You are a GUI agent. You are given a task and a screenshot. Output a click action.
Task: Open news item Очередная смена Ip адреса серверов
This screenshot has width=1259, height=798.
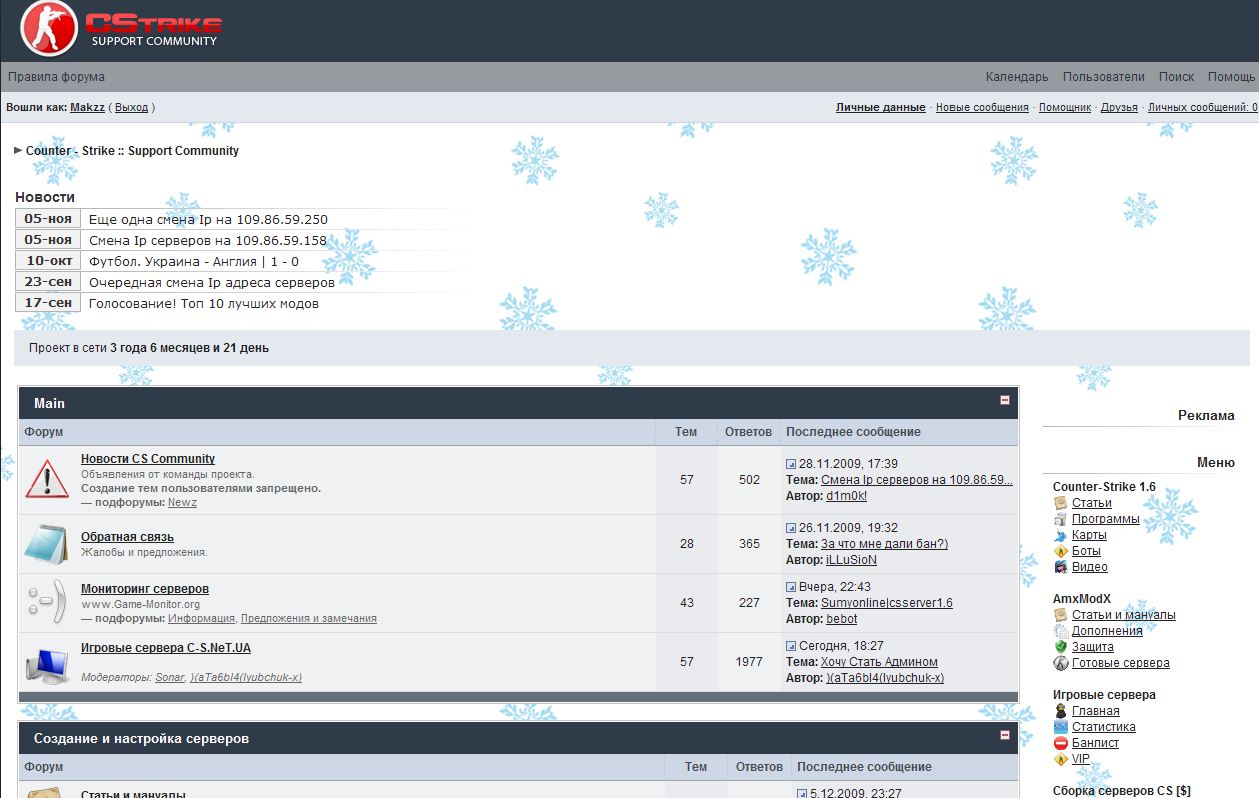(x=211, y=282)
